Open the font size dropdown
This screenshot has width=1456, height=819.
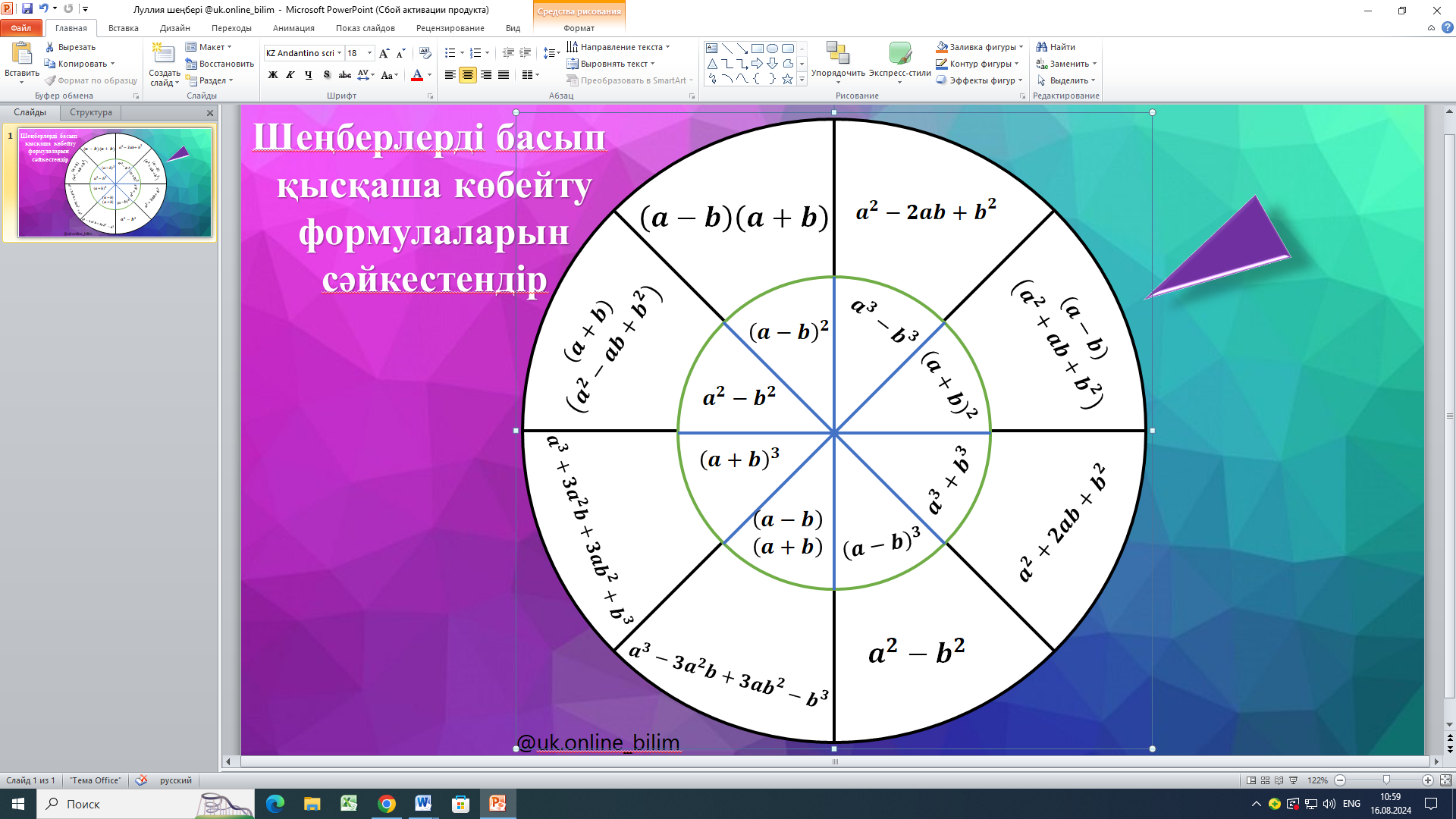369,53
